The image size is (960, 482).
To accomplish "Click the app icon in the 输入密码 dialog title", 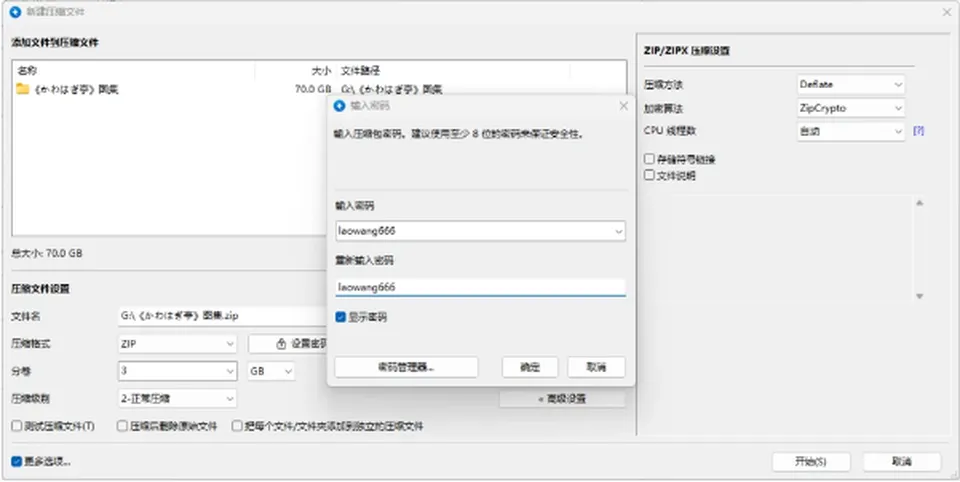I will [339, 106].
